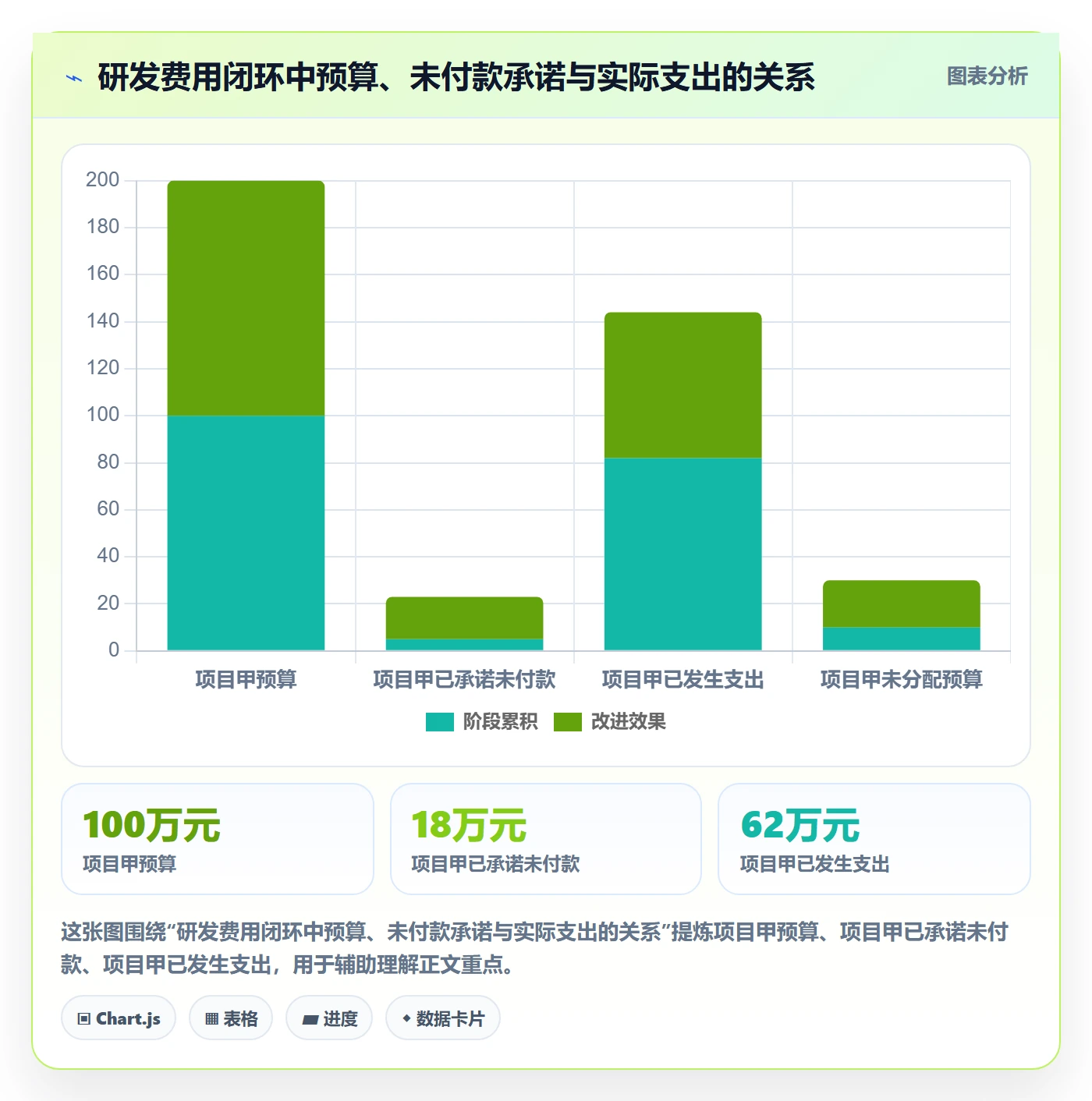The height and width of the screenshot is (1101, 1092).
Task: Click the green segment of 项目甲已承诺未付款 bar
Action: pyautogui.click(x=464, y=618)
